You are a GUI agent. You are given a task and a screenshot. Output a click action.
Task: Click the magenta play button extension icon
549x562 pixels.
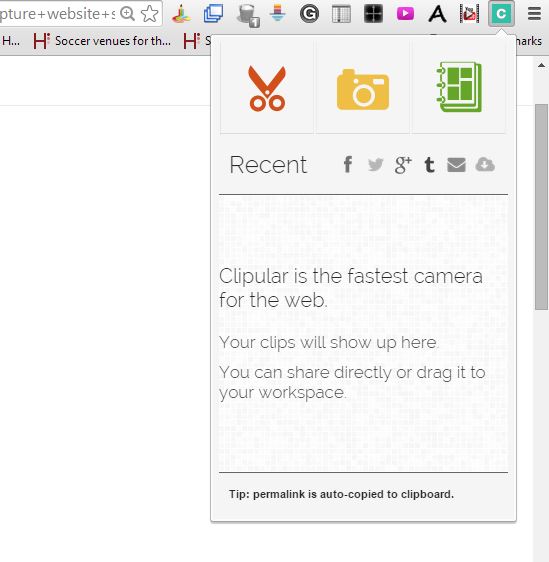(x=405, y=14)
